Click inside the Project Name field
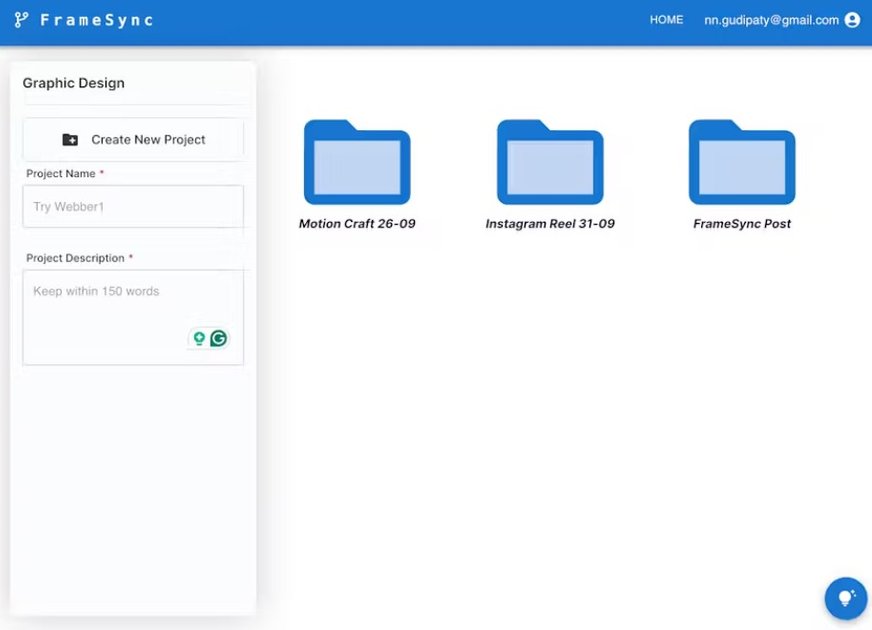This screenshot has height=630, width=872. tap(132, 206)
